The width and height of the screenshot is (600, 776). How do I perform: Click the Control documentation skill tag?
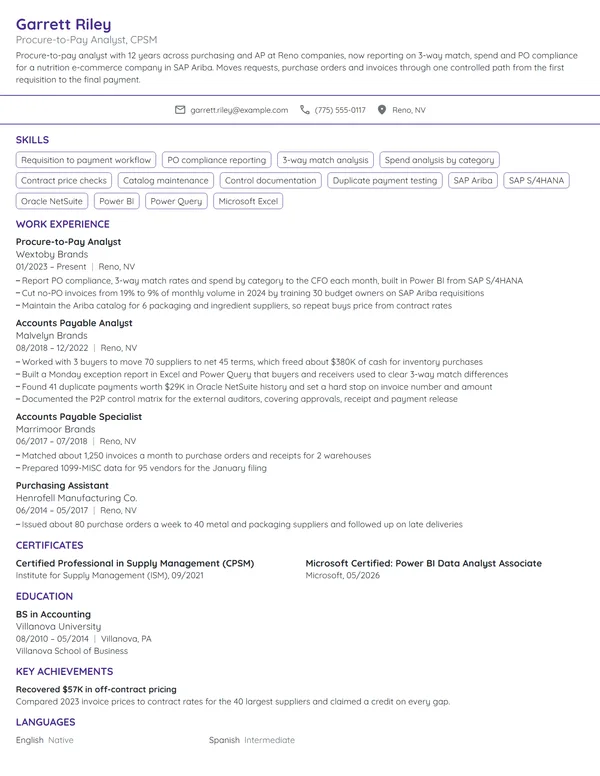click(270, 181)
